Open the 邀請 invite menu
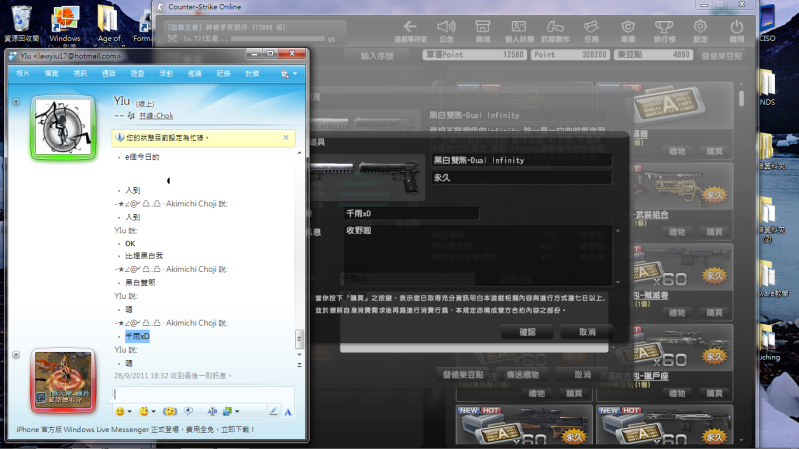The height and width of the screenshot is (449, 799). click(x=195, y=74)
